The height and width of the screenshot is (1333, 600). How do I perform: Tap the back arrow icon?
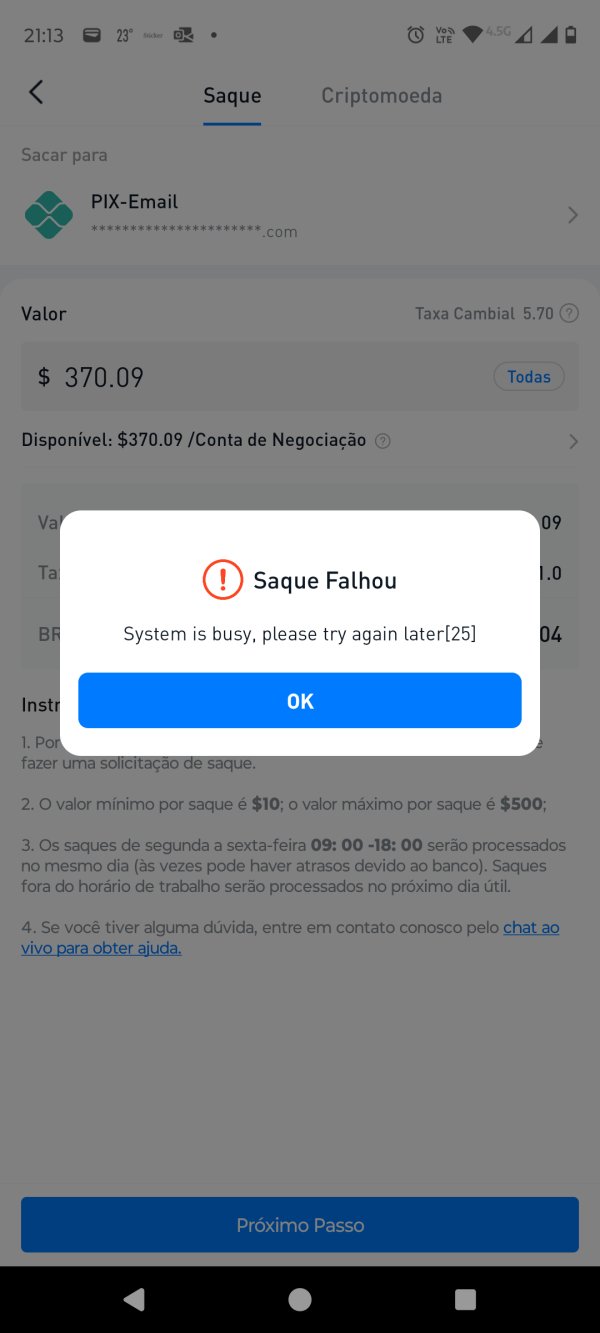click(36, 93)
